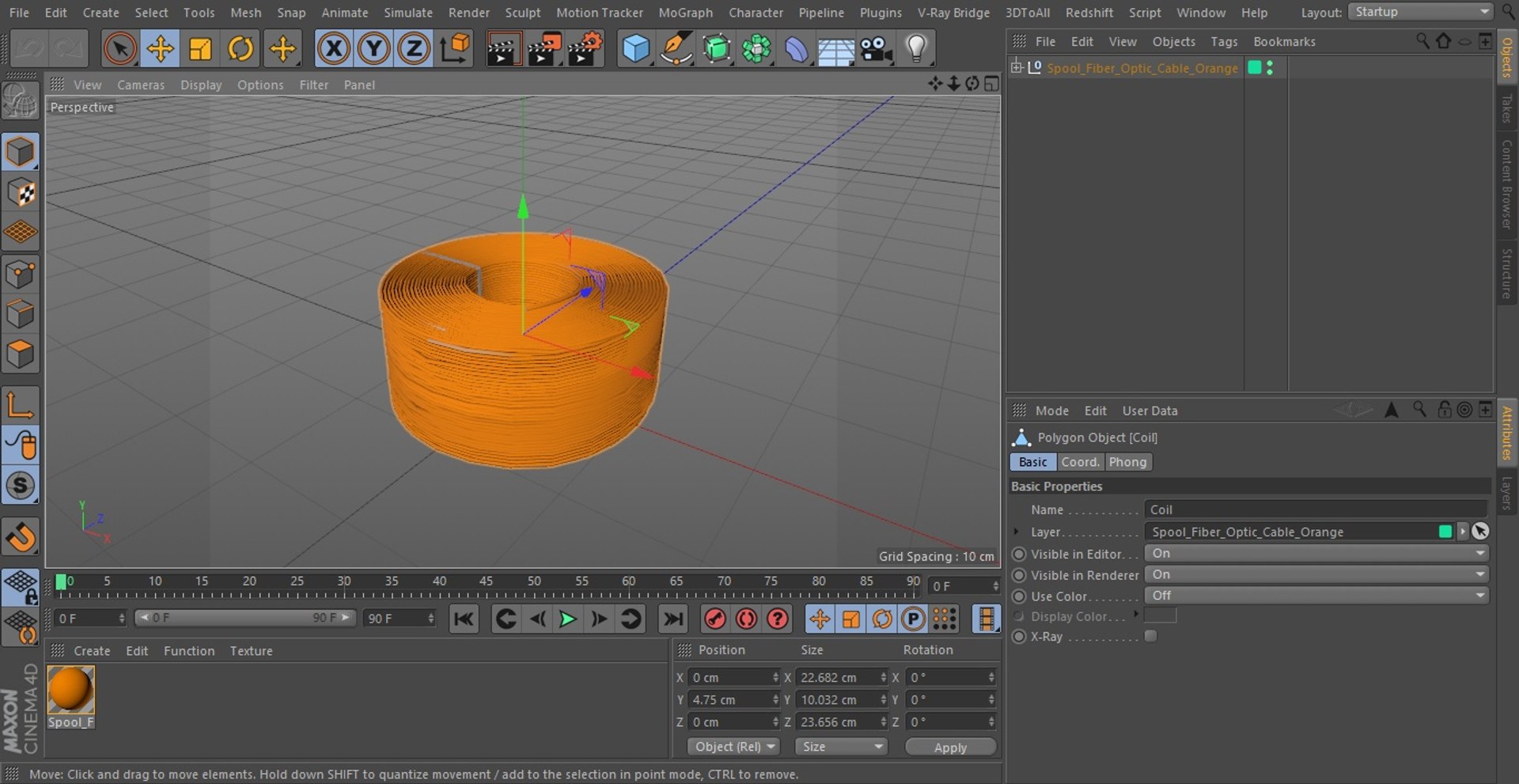Click layer green color swatch in attributes
The width and height of the screenshot is (1519, 784).
pos(1445,532)
